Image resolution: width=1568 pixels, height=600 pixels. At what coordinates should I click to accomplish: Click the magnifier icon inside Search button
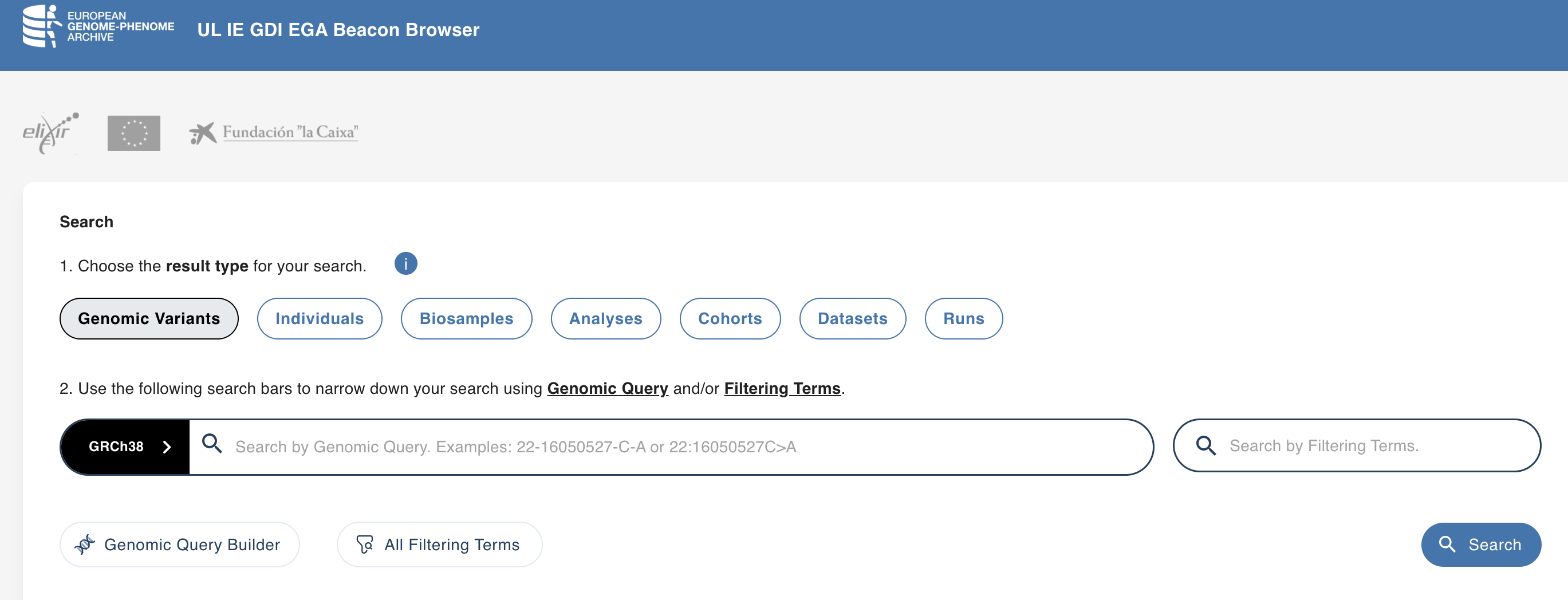click(1448, 544)
